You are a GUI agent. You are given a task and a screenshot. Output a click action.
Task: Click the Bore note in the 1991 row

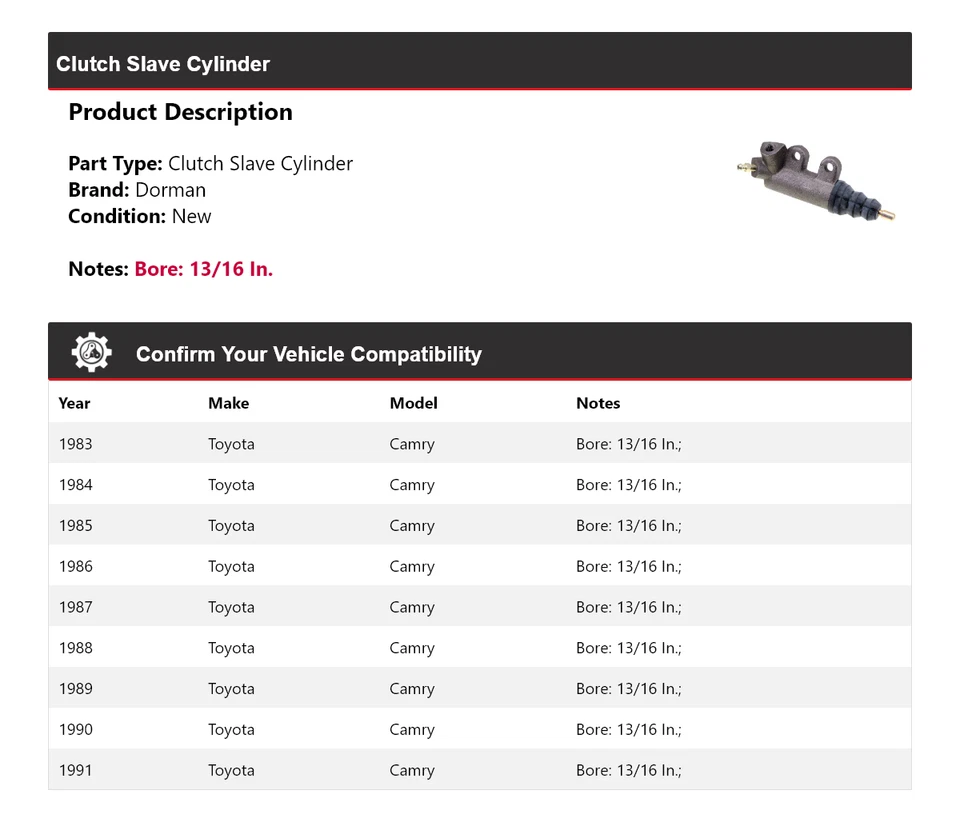pyautogui.click(x=629, y=771)
